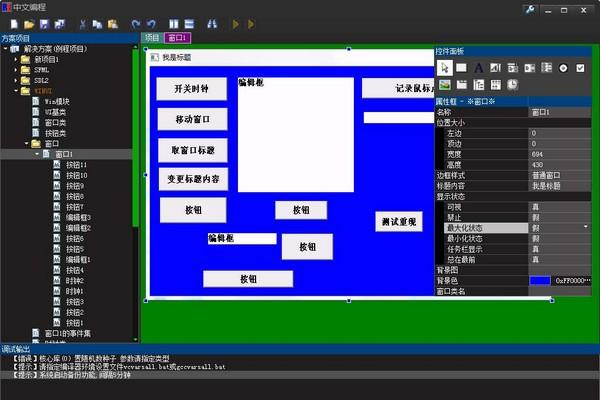Select 按钮类 in the project tree

coord(55,133)
